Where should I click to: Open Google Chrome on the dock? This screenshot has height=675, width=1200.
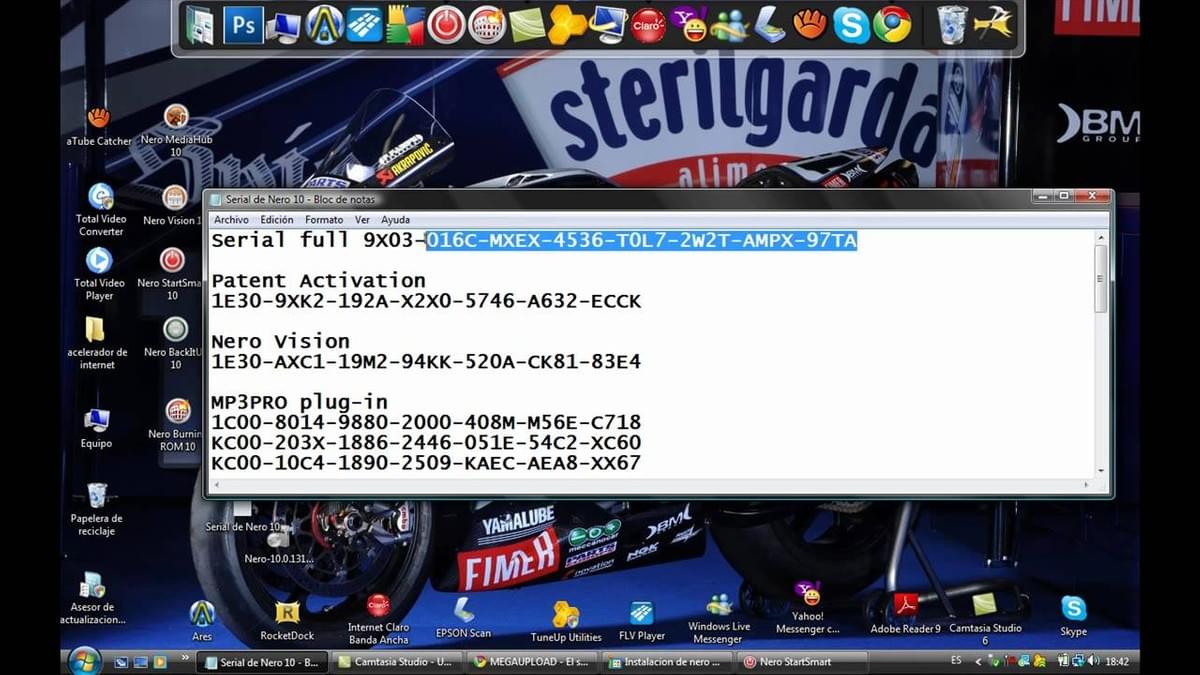[891, 25]
